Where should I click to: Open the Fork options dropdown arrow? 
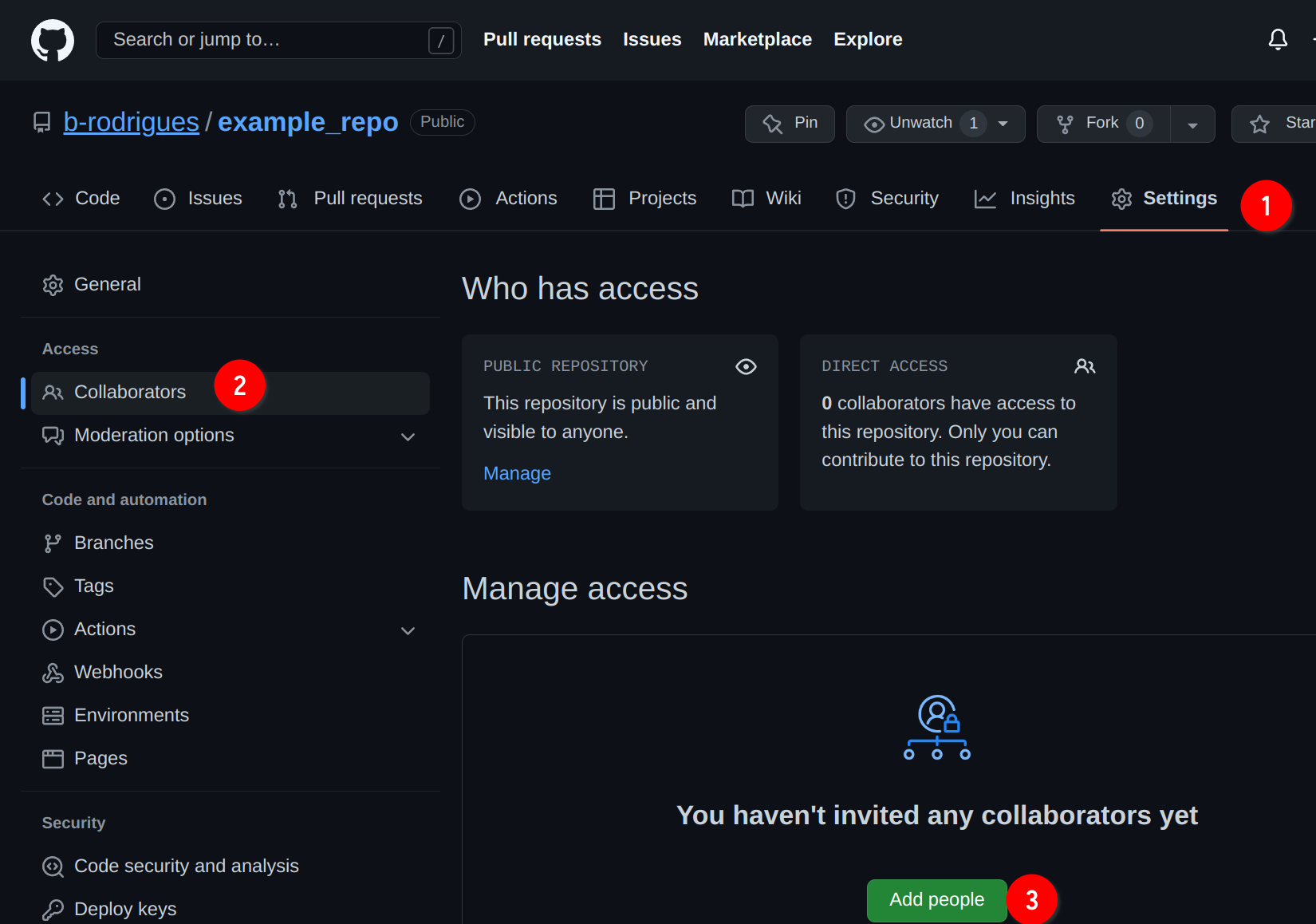(1192, 124)
